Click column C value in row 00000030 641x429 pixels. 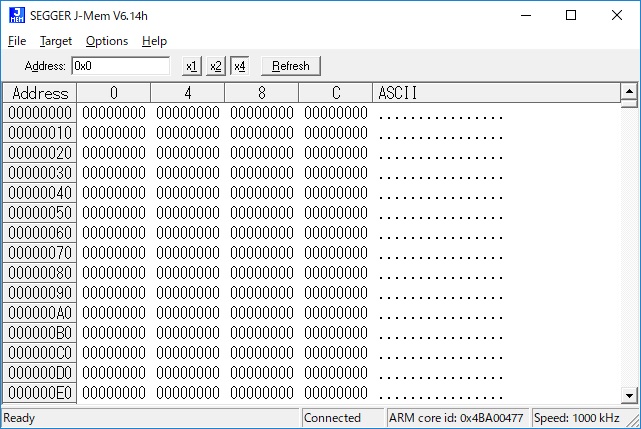[x=336, y=173]
